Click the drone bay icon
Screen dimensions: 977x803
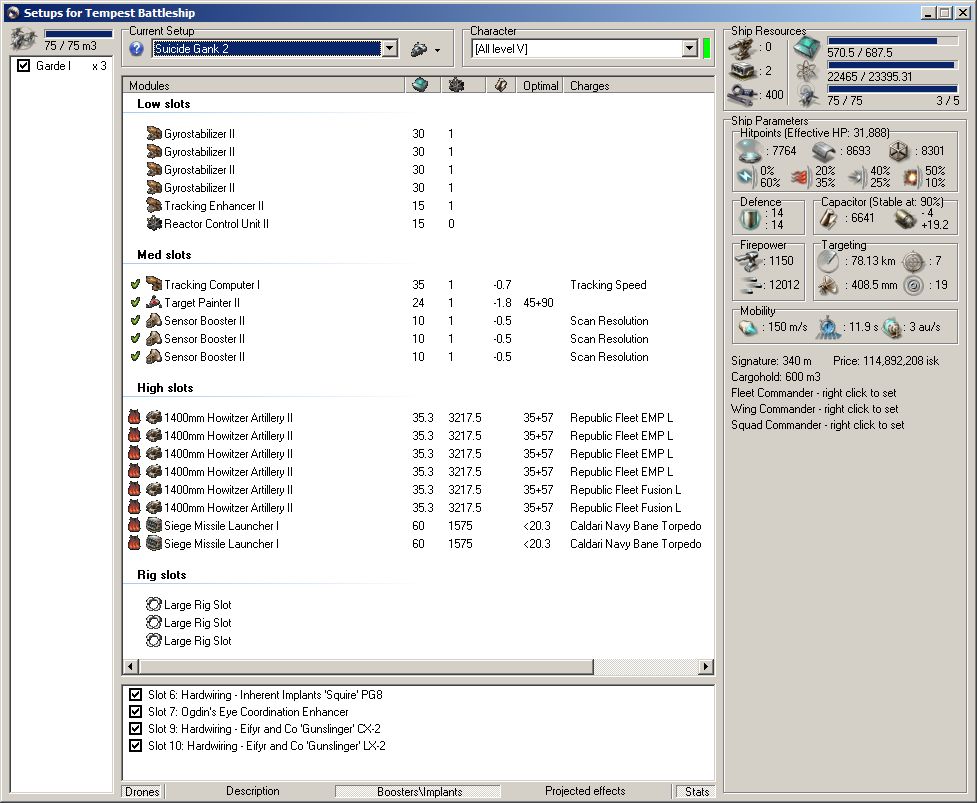23,40
